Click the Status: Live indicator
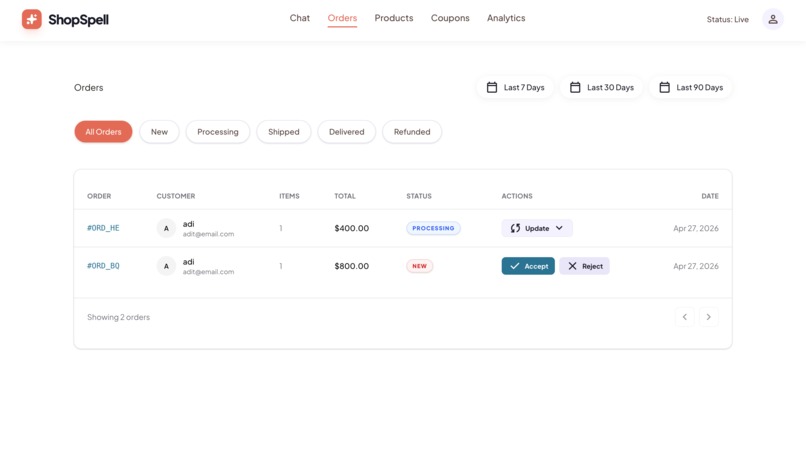The height and width of the screenshot is (454, 806). point(727,20)
